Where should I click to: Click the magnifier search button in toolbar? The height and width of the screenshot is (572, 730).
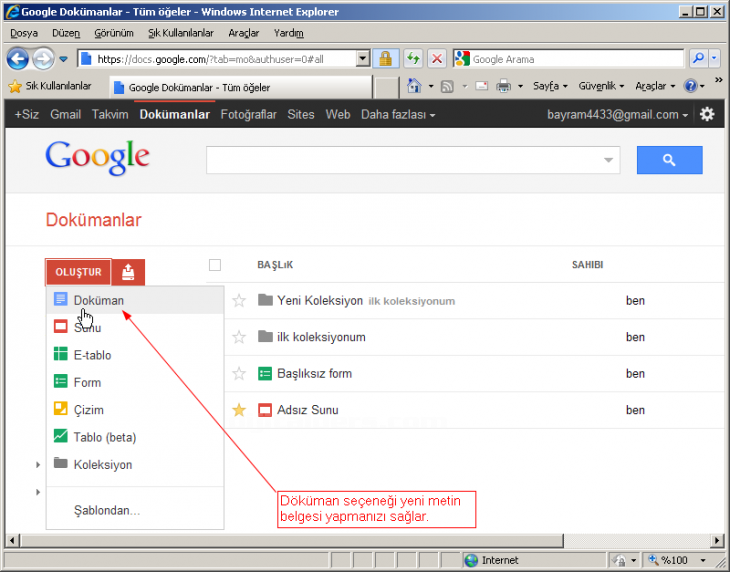pos(698,59)
